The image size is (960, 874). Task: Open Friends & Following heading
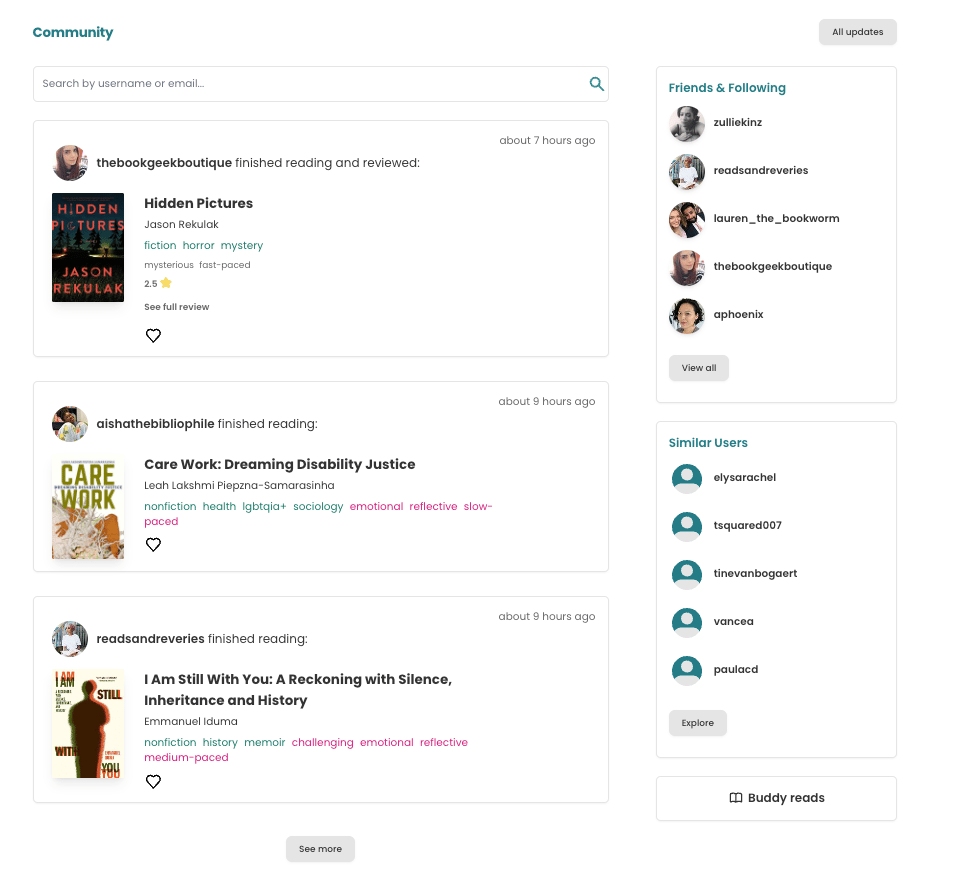(x=727, y=88)
